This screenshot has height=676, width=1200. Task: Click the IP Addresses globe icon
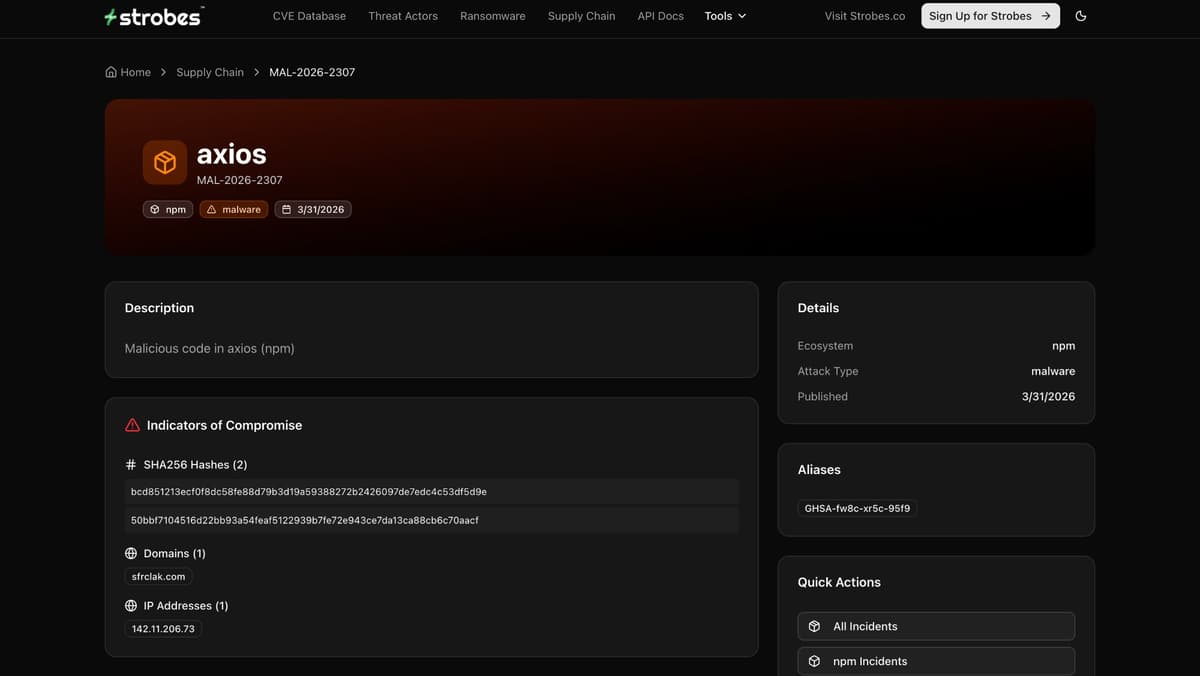coord(131,606)
